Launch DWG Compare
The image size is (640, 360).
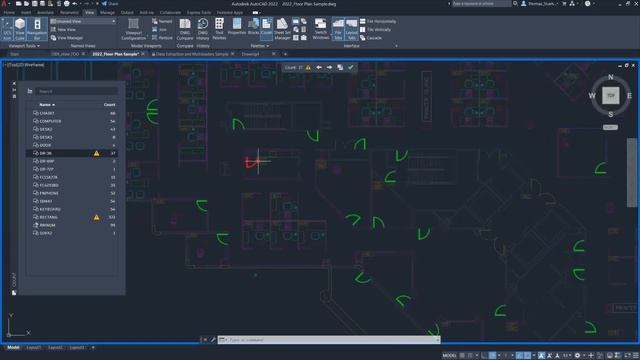(x=185, y=29)
